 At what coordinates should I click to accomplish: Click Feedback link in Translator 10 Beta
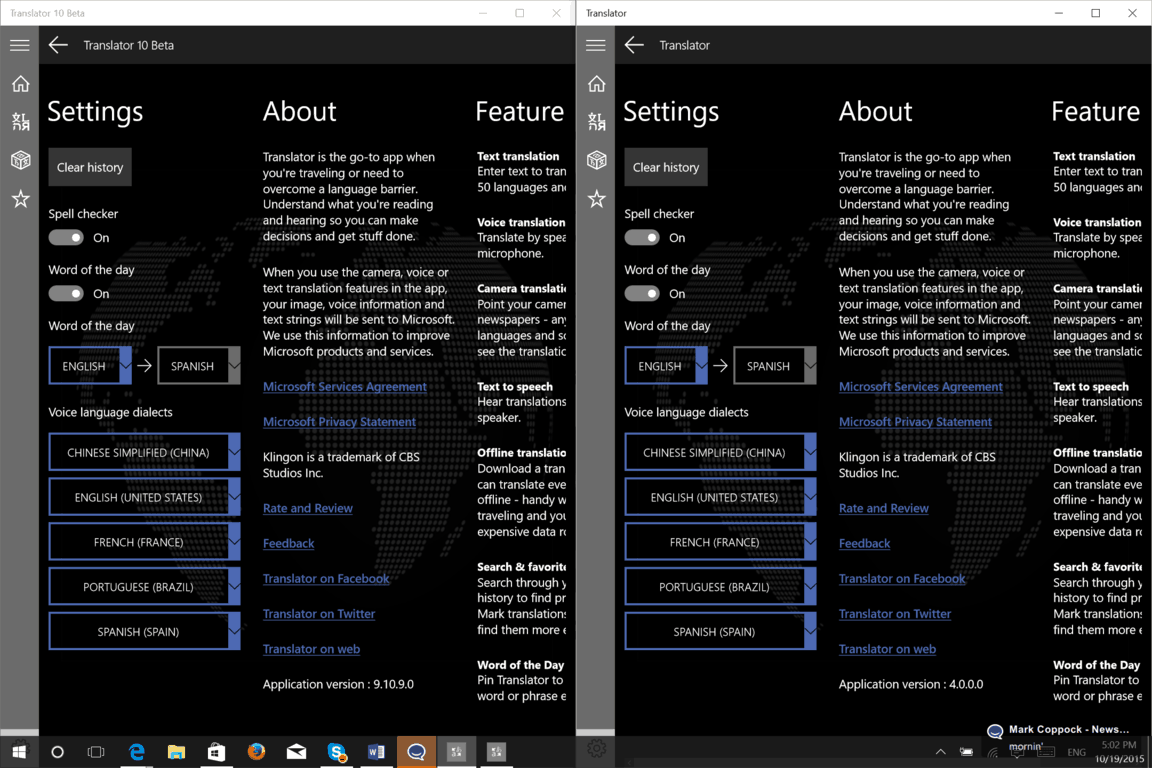coord(289,543)
